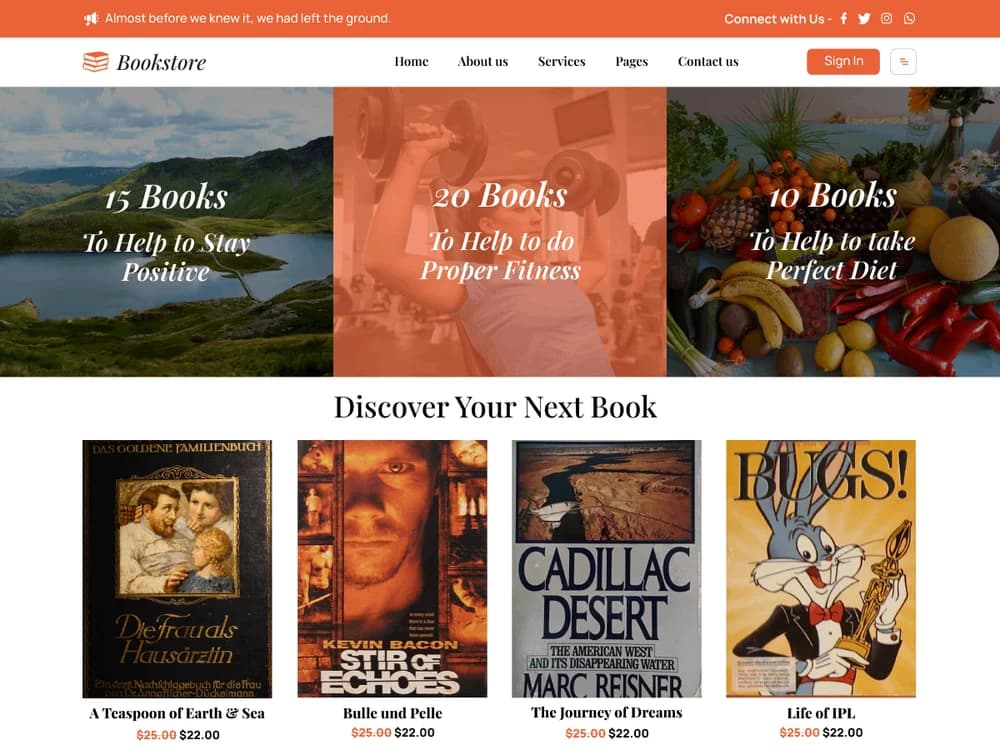Click the Sign In button

tap(843, 62)
